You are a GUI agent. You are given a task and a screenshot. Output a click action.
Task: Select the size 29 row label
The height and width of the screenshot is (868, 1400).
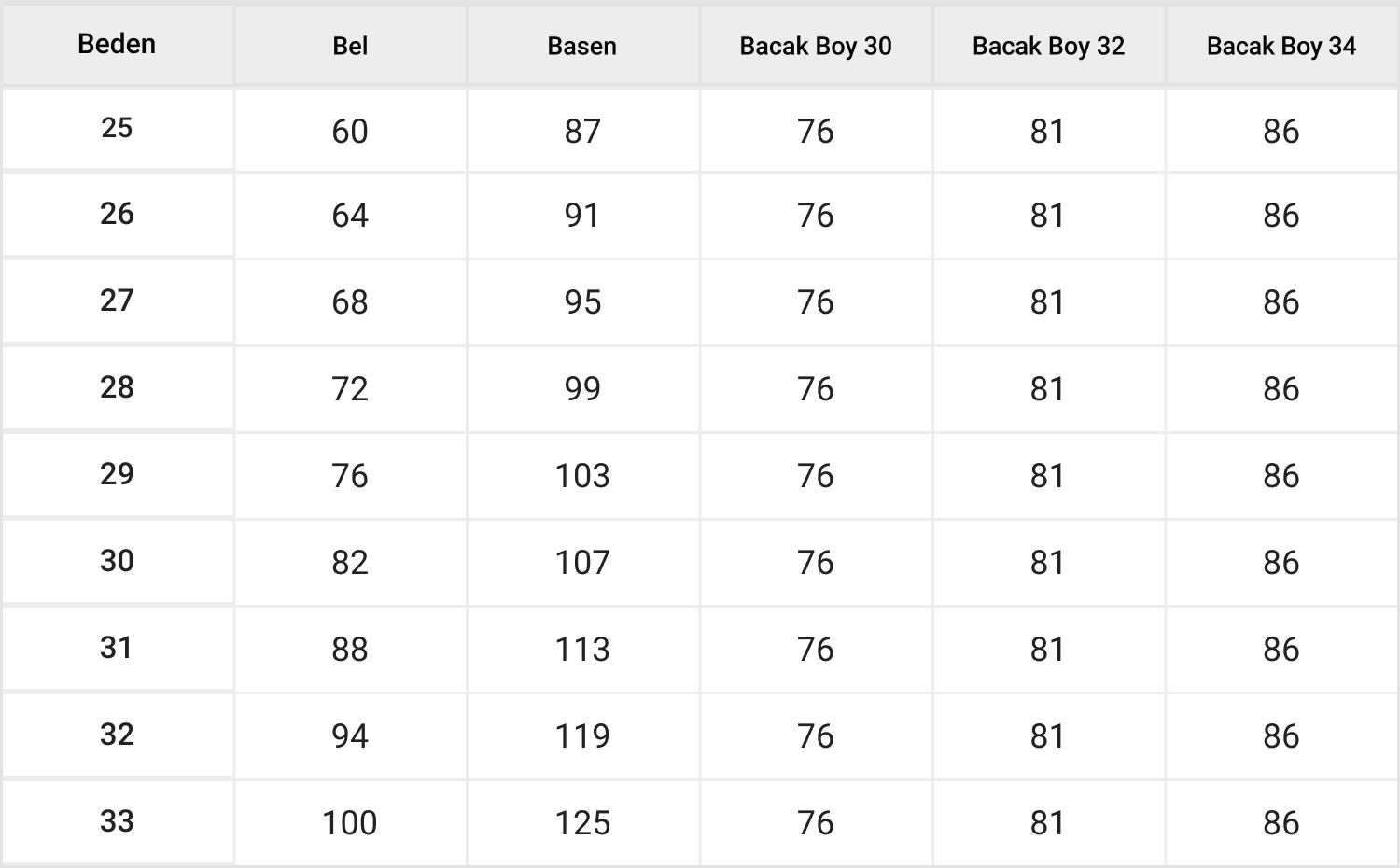tap(117, 474)
